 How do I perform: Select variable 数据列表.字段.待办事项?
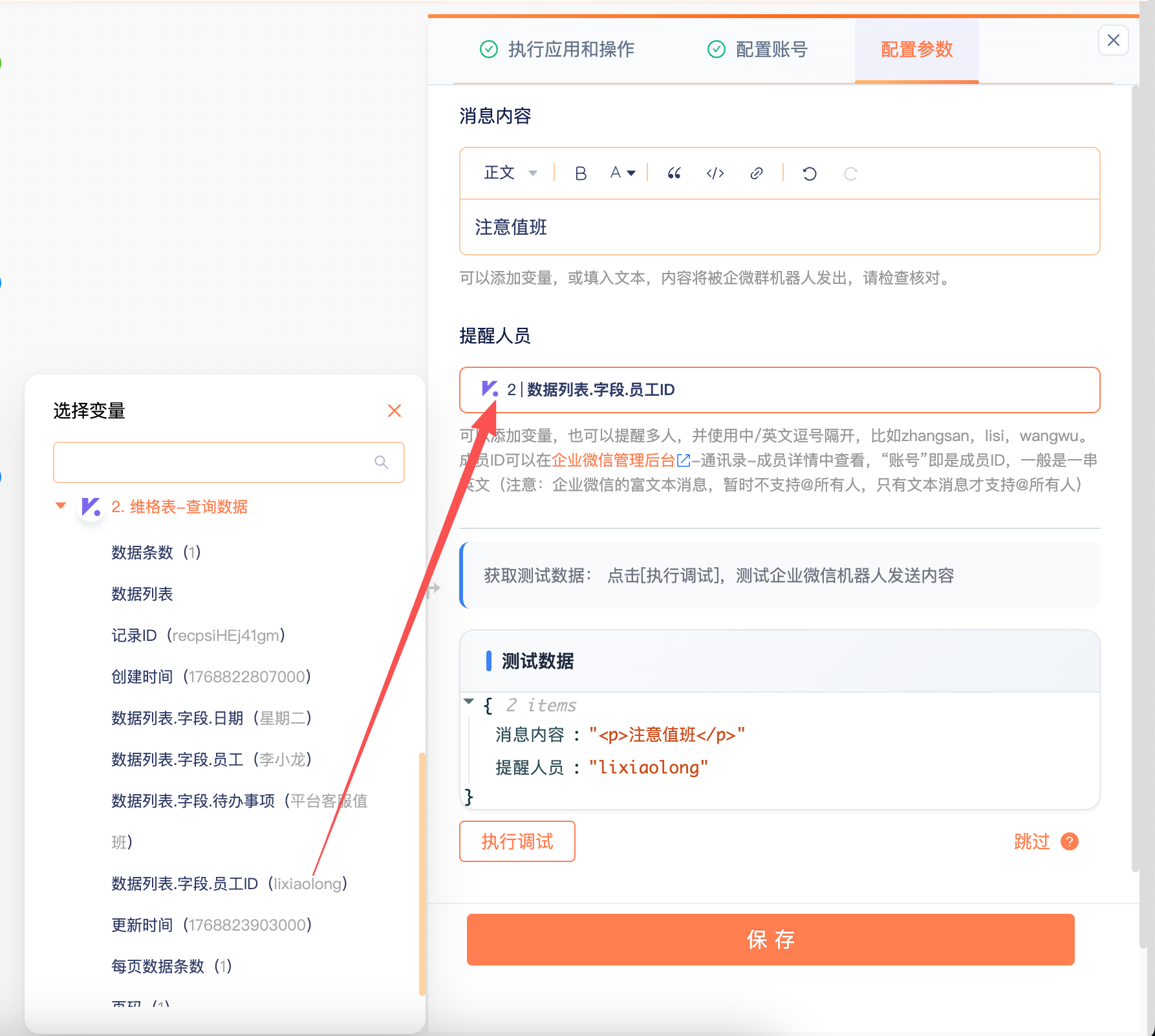click(239, 821)
